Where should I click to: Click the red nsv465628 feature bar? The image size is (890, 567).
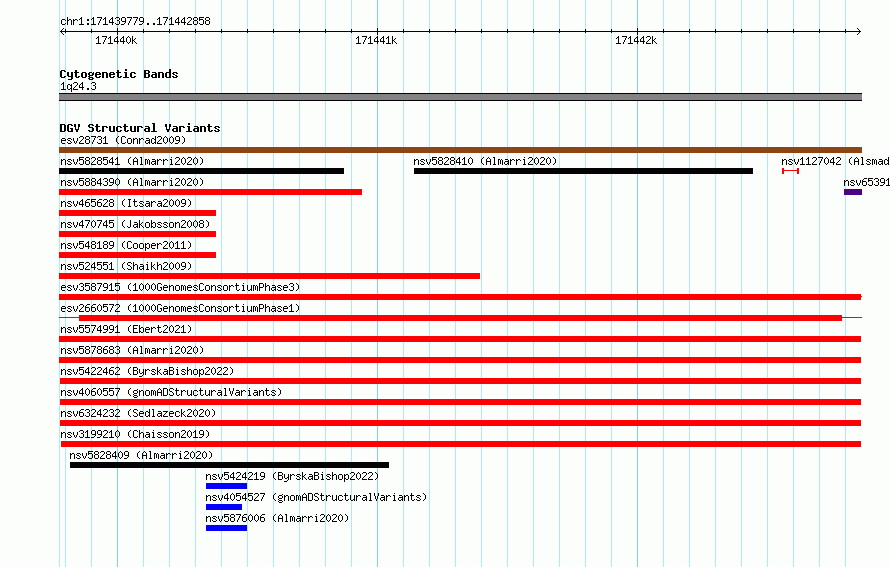(137, 213)
